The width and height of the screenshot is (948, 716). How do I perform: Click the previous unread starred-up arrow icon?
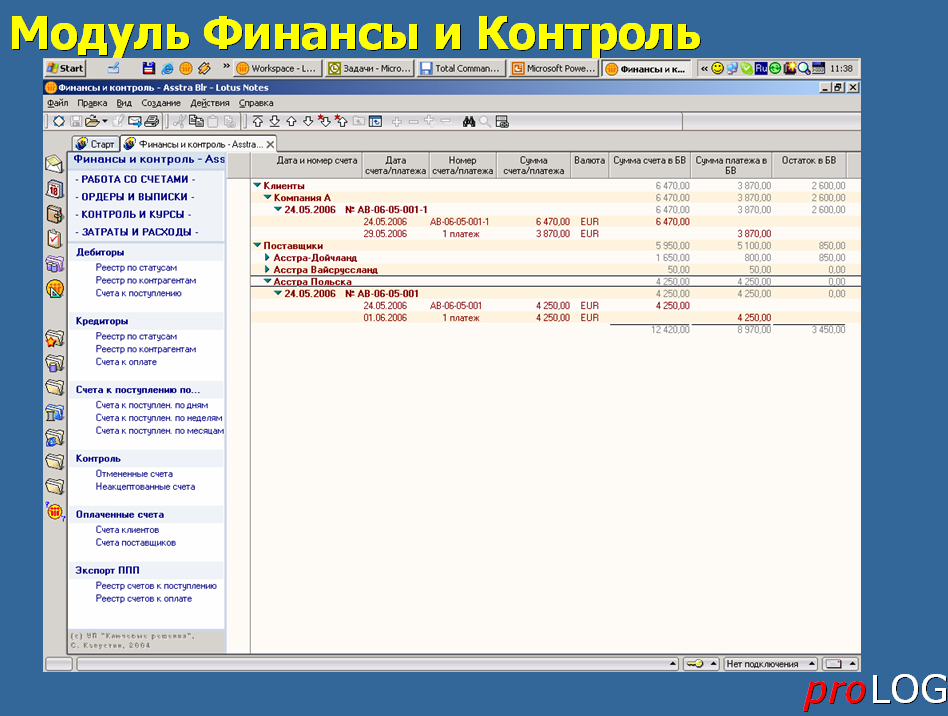341,121
